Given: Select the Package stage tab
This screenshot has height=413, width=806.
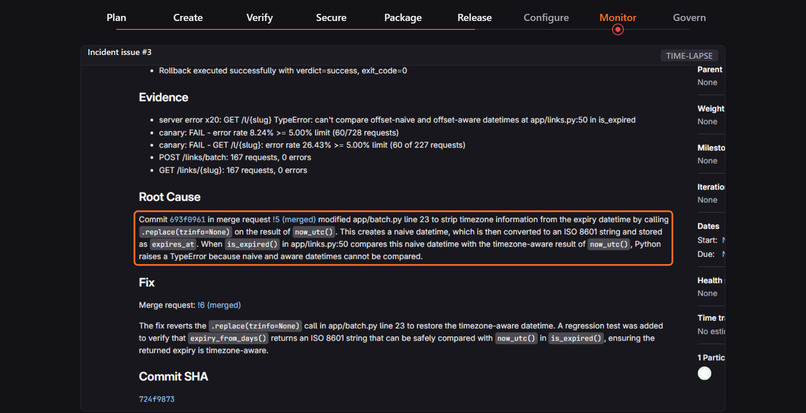Looking at the screenshot, I should [x=403, y=17].
